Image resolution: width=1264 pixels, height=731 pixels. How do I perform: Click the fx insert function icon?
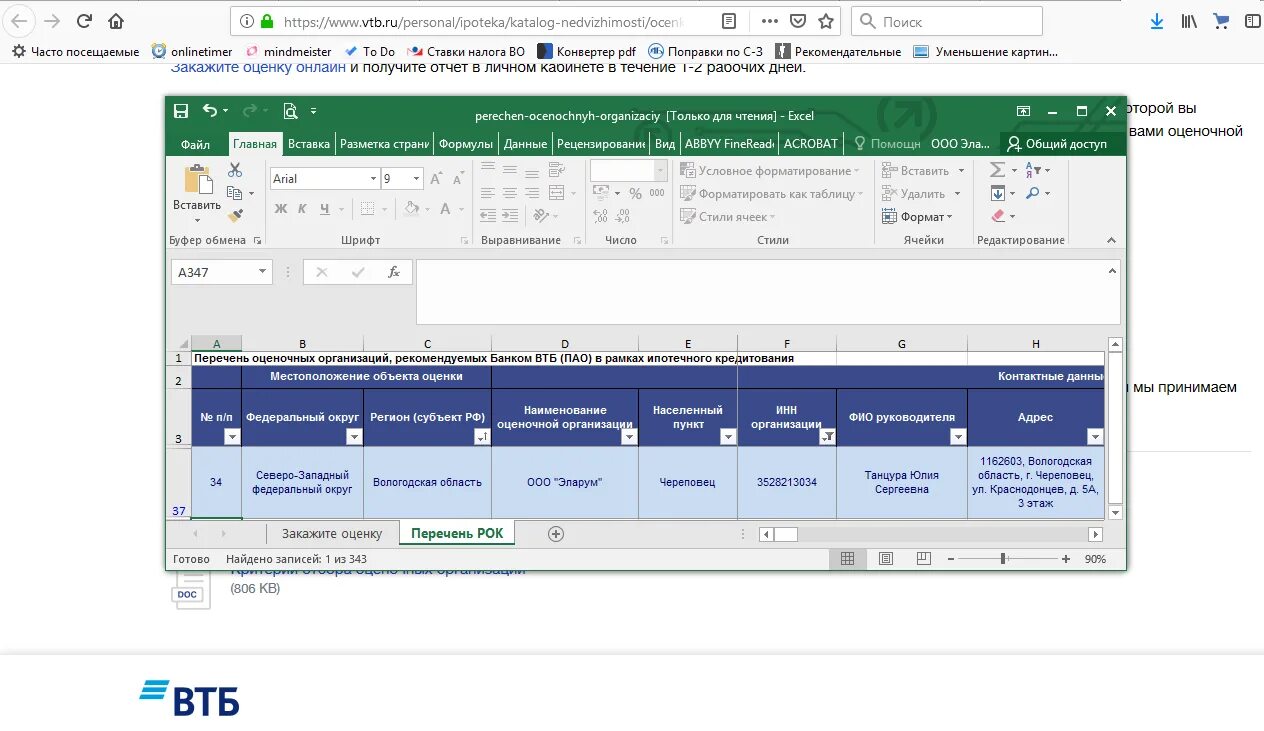pos(394,272)
